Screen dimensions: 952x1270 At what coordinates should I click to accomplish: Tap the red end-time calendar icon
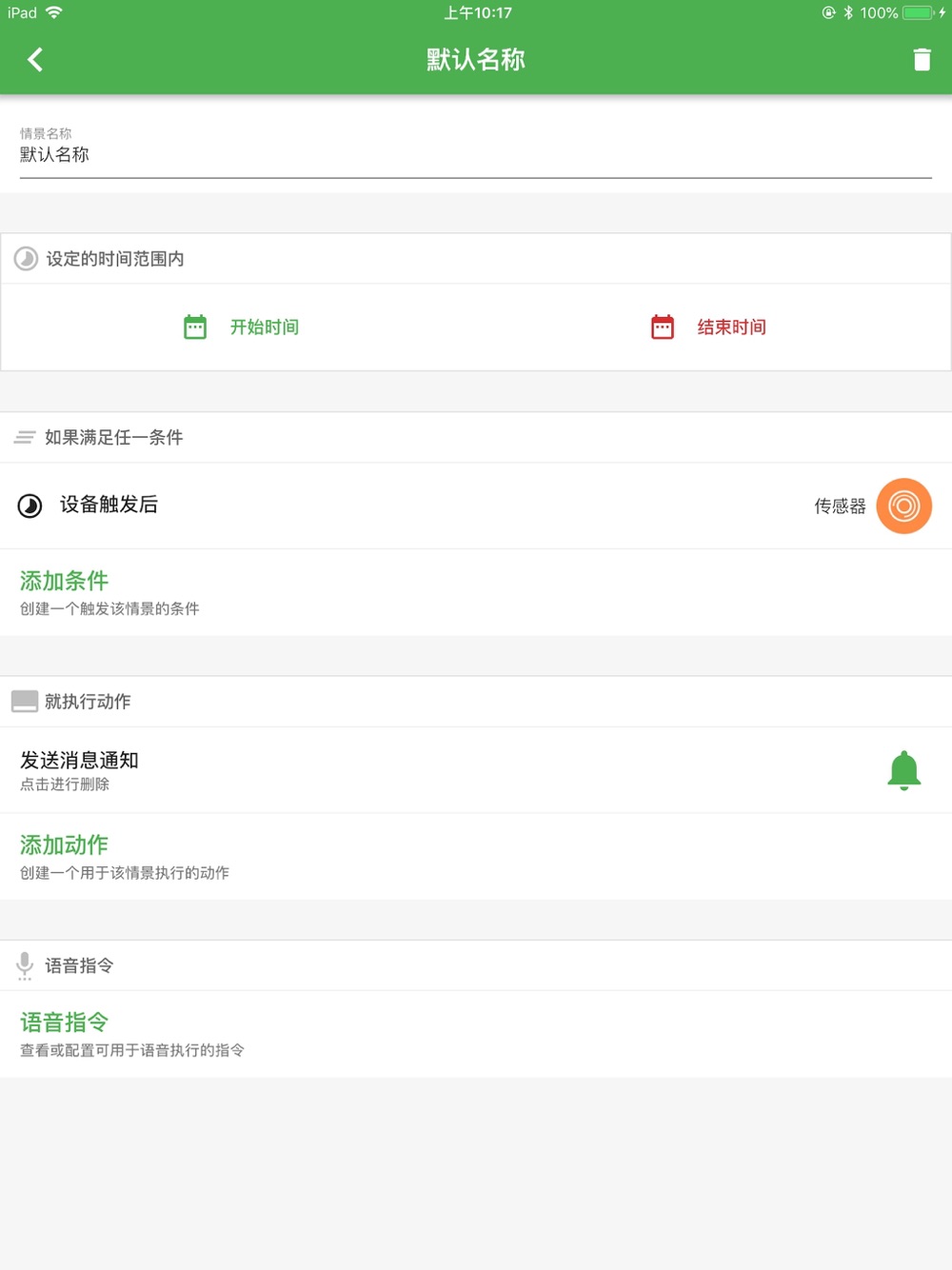pos(663,327)
